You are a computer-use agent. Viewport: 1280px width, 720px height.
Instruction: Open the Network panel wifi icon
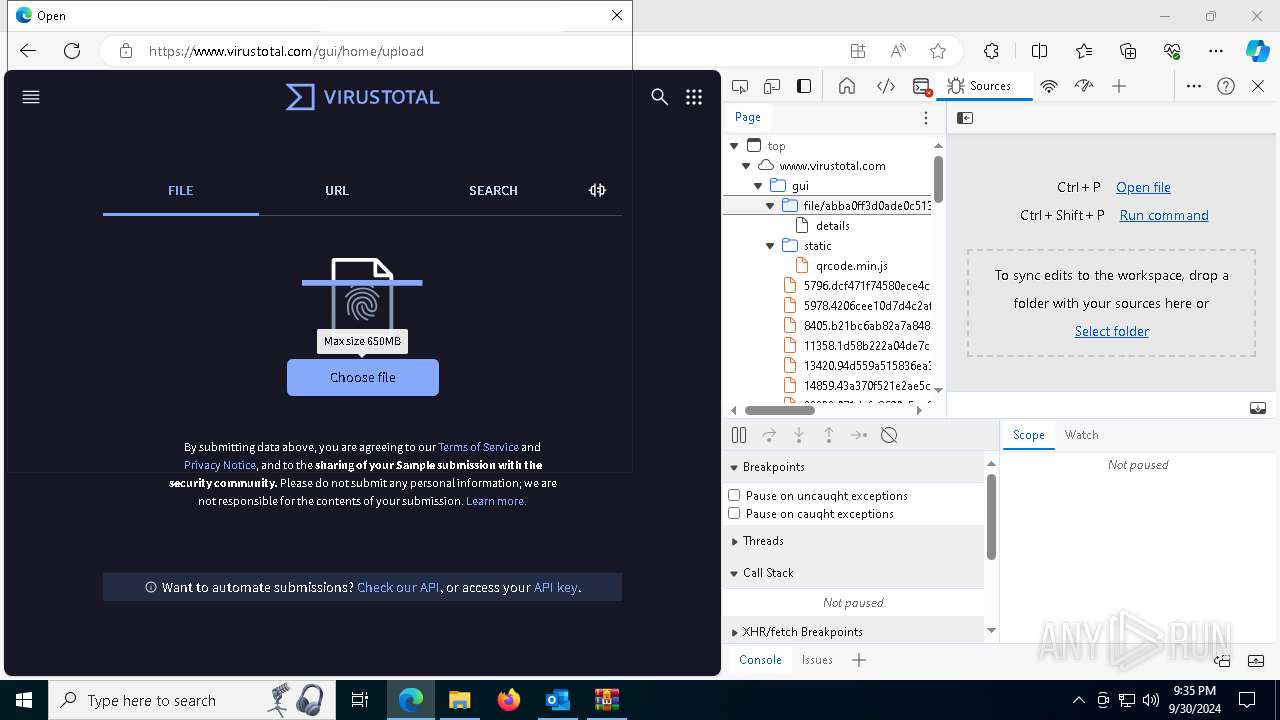pos(1049,86)
